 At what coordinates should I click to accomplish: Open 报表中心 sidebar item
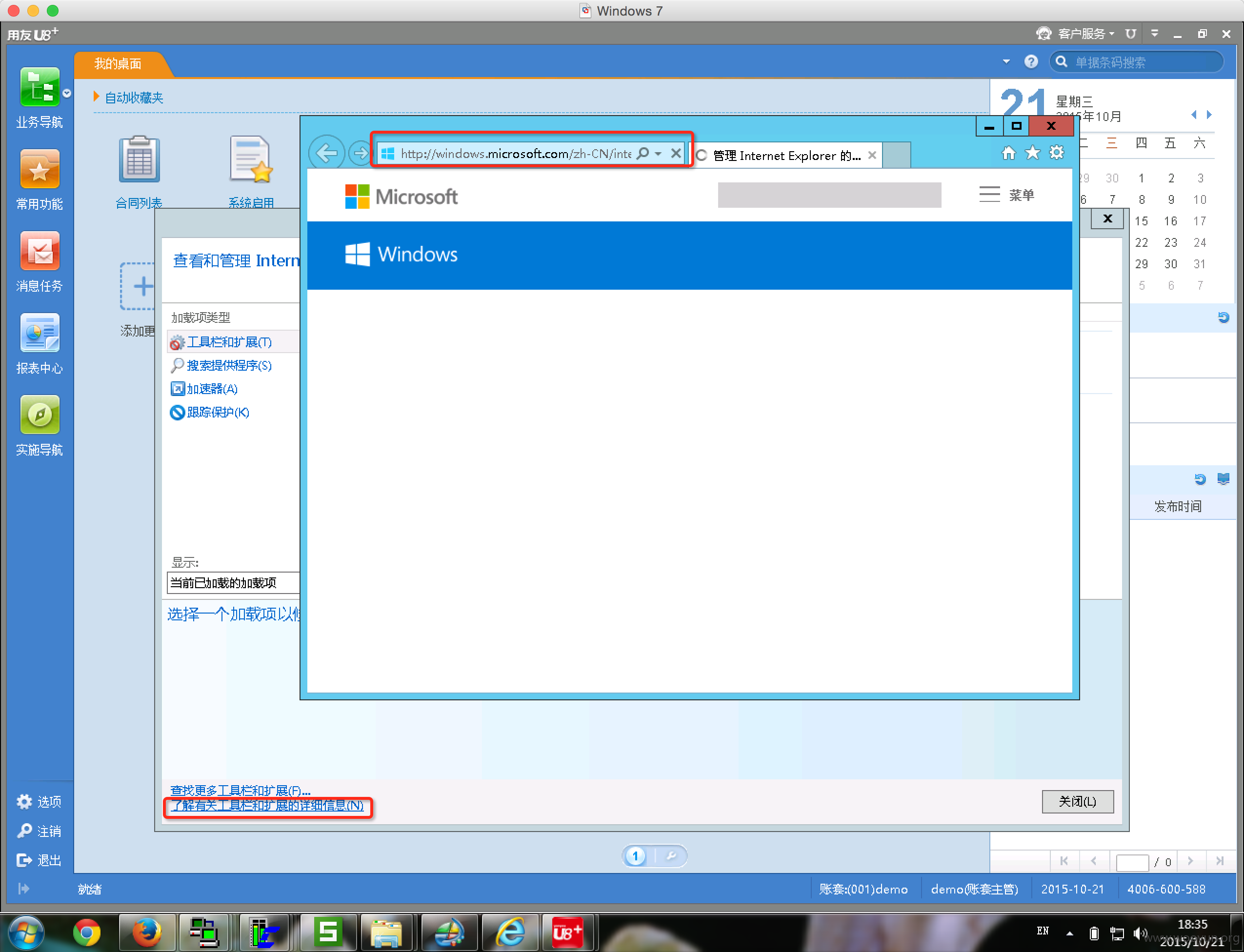point(40,344)
